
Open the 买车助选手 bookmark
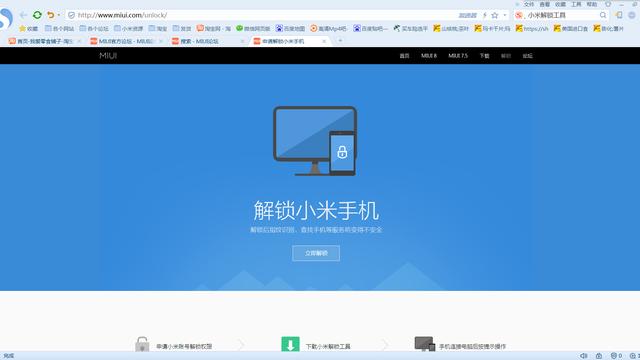[411, 29]
